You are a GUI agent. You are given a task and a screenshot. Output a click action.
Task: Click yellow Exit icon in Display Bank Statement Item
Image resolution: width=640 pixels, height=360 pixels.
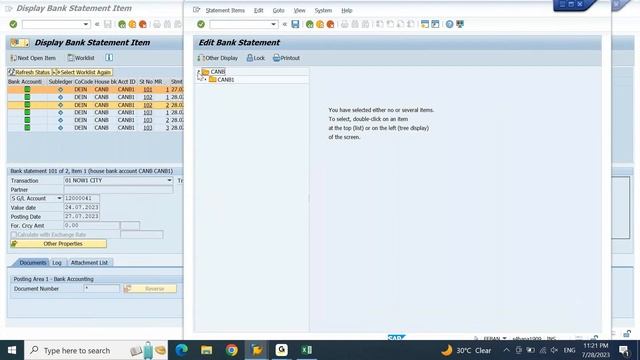132,24
